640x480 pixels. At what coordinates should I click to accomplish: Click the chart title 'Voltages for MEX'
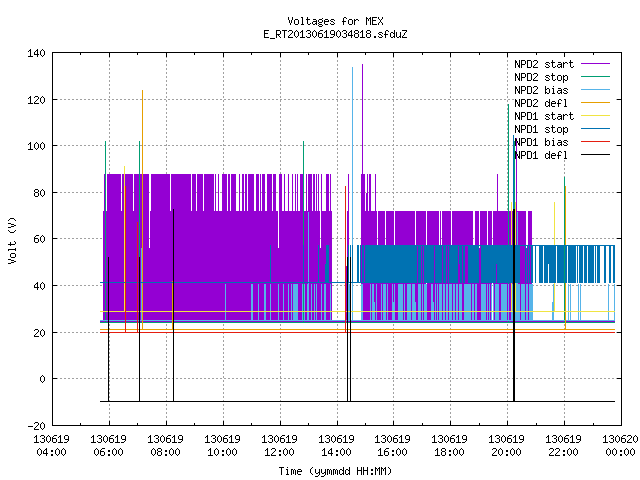tap(335, 21)
